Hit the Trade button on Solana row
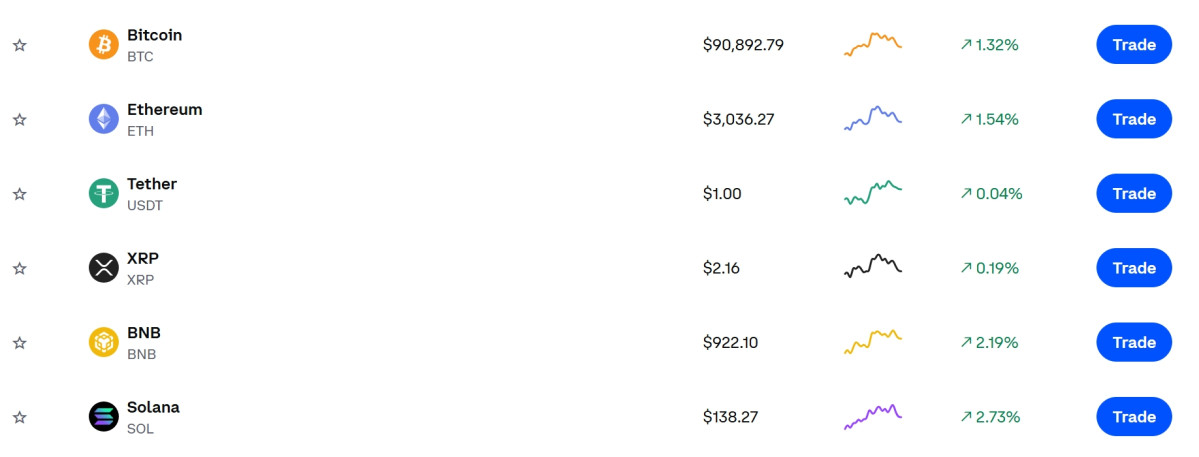Image resolution: width=1199 pixels, height=457 pixels. (x=1133, y=417)
